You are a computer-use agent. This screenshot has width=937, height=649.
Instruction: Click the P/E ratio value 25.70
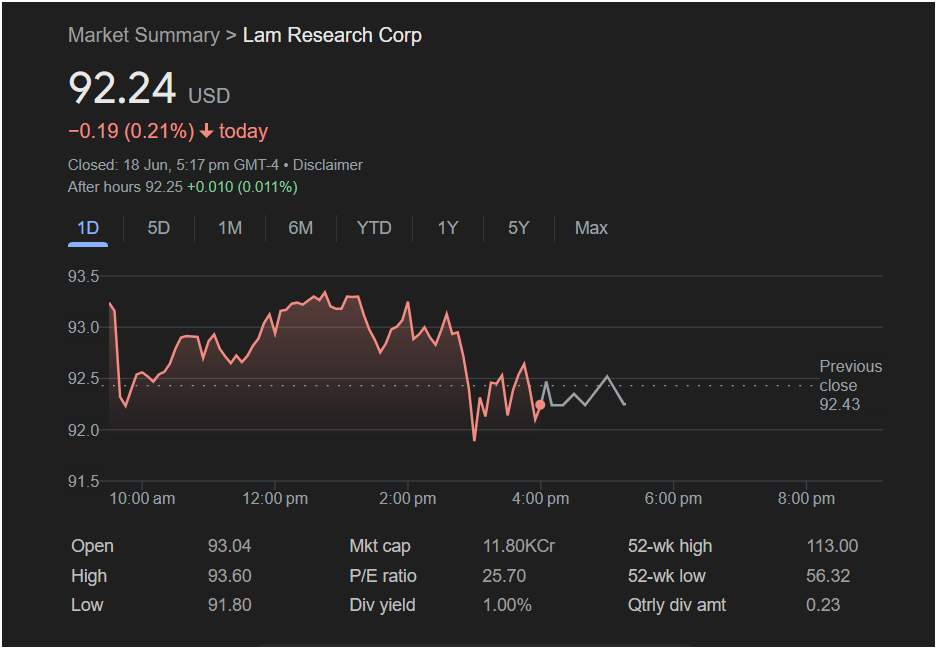tap(504, 576)
